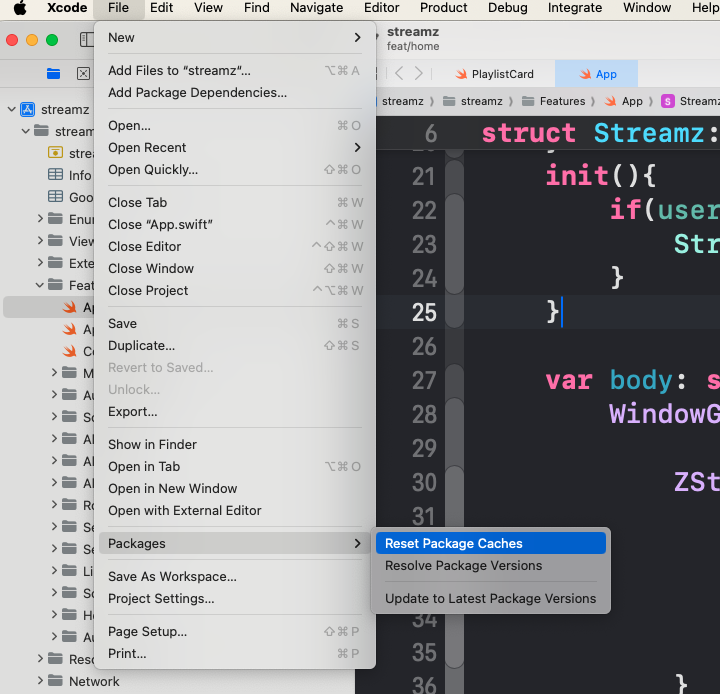This screenshot has width=720, height=694.
Task: Open the Edit menu
Action: 162,8
